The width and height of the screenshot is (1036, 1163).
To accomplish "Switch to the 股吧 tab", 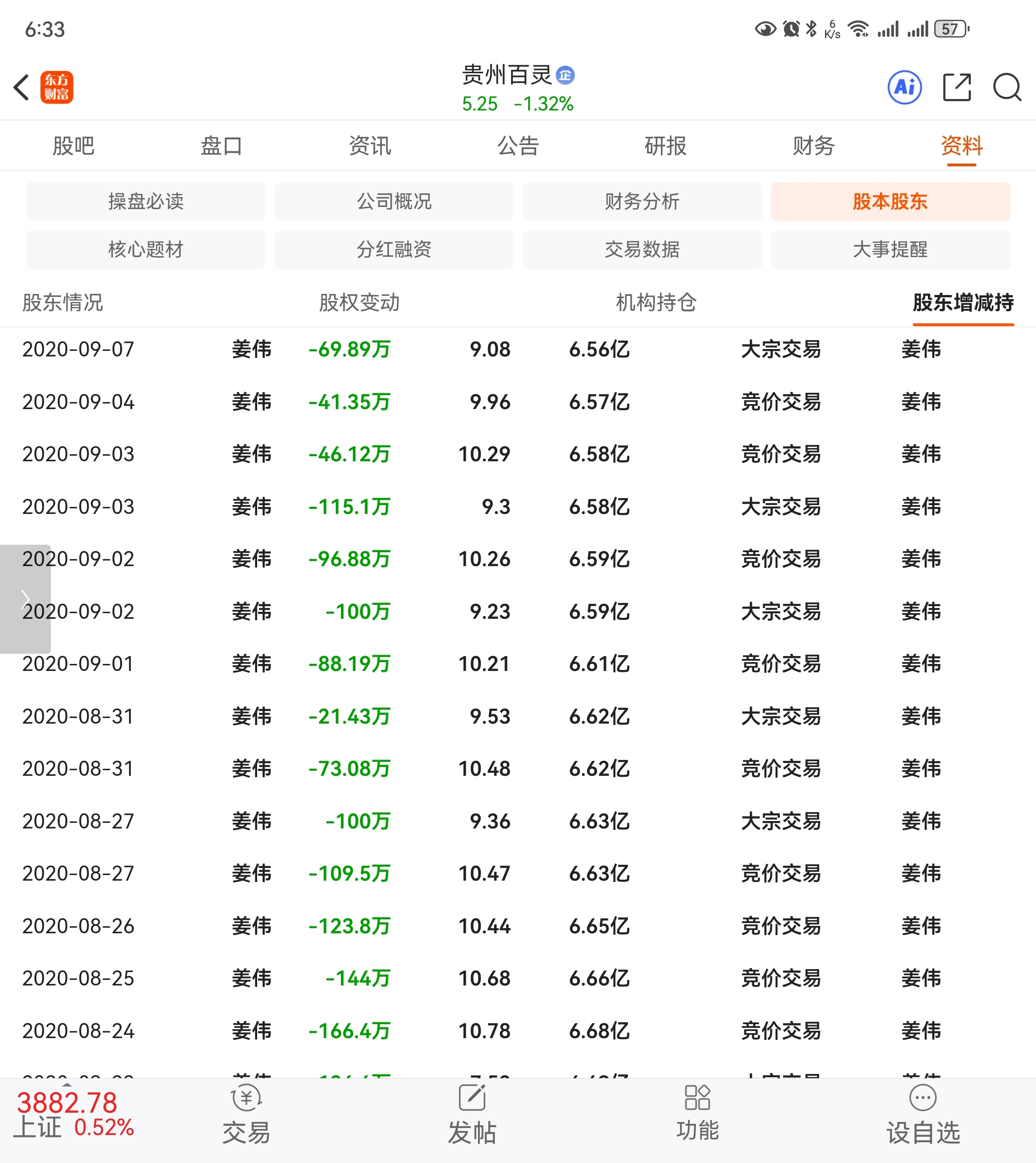I will coord(73,146).
